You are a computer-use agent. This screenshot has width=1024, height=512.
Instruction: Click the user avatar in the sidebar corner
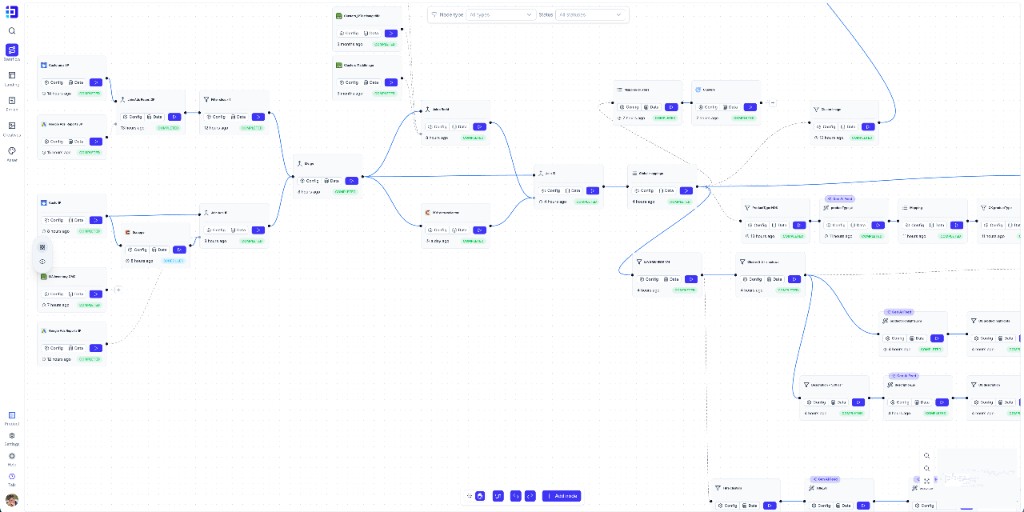(x=12, y=500)
